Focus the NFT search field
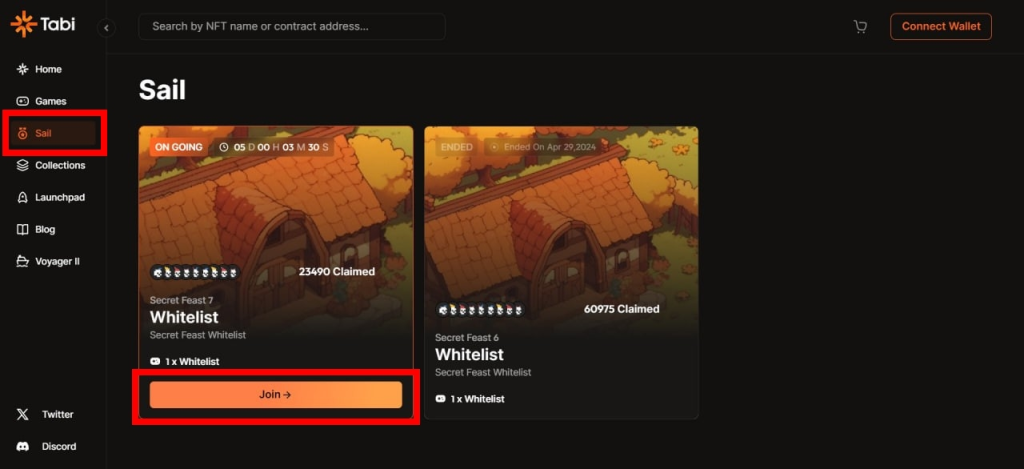1024x469 pixels. point(291,27)
